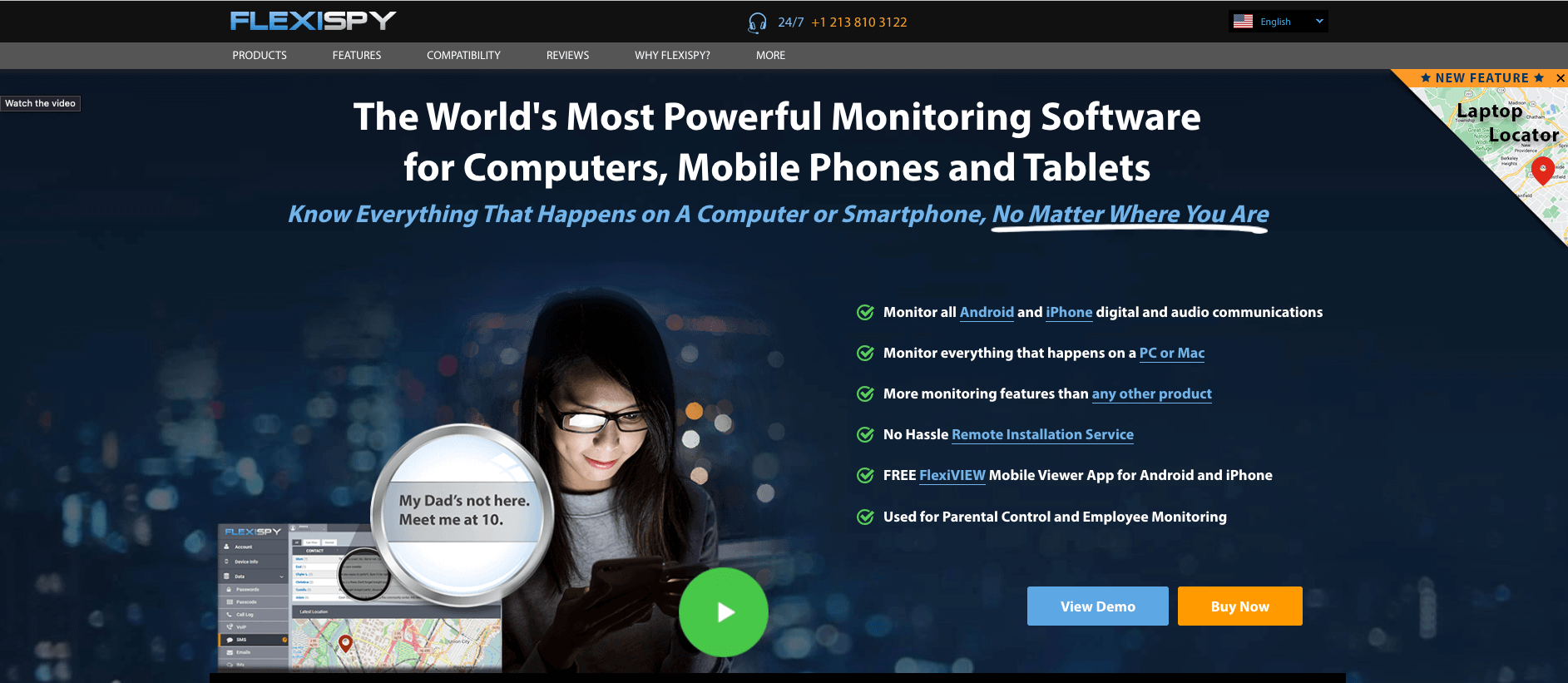Click the 24/7 support text
Image resolution: width=1568 pixels, height=683 pixels.
[790, 22]
